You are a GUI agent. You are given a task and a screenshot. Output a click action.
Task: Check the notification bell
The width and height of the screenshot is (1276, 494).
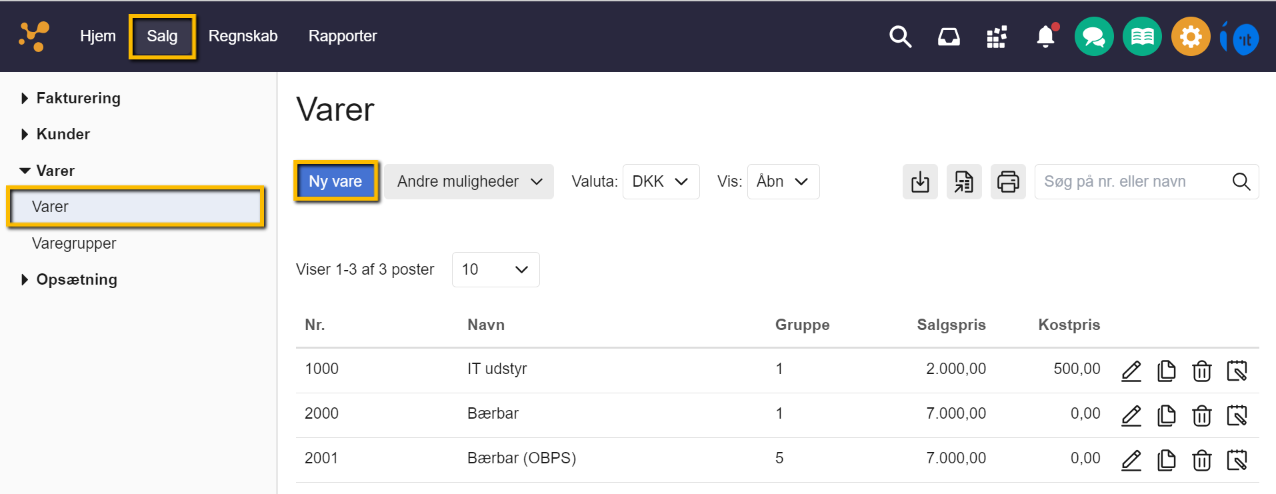pyautogui.click(x=1046, y=37)
